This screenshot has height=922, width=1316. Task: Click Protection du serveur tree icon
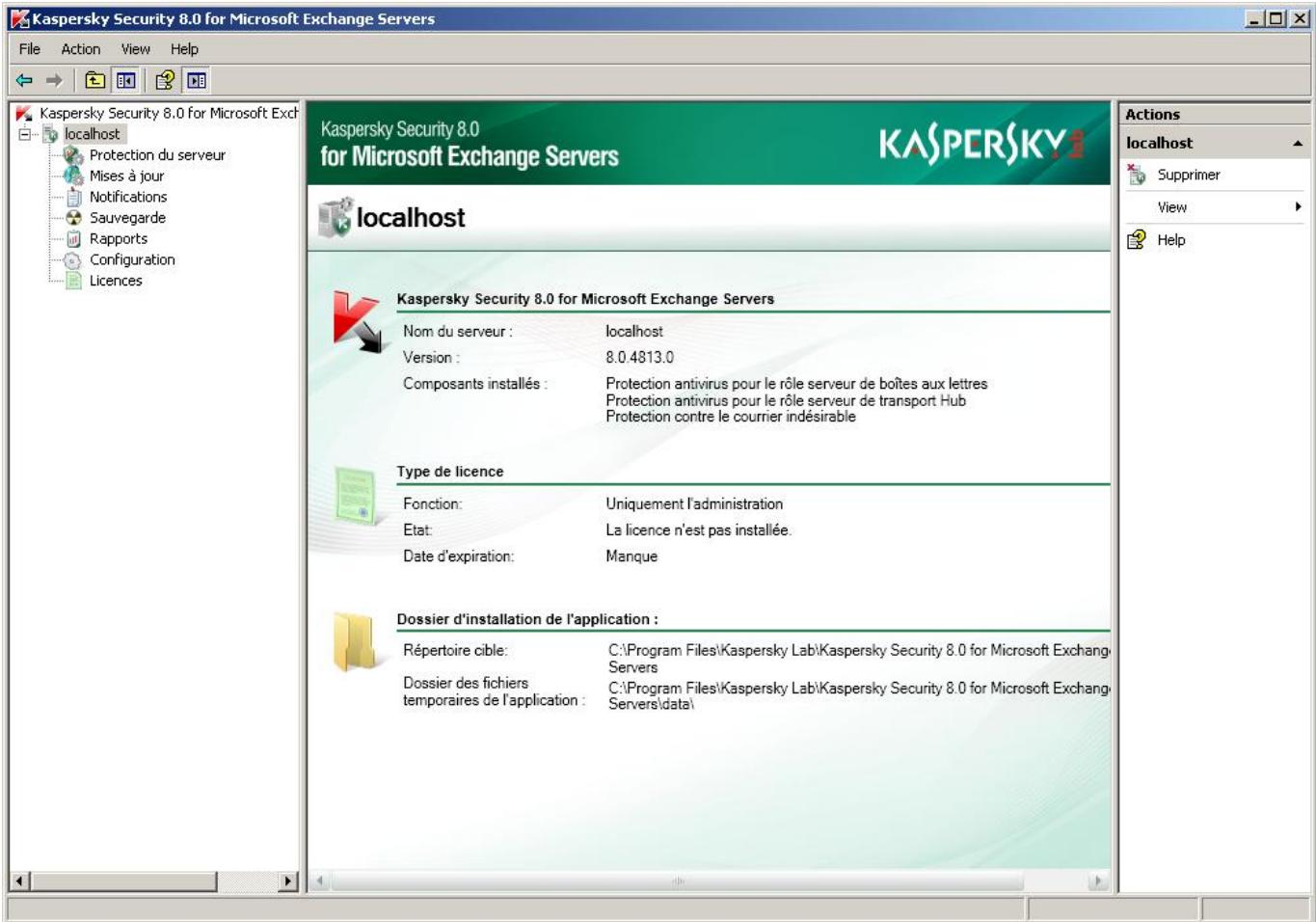tap(73, 155)
